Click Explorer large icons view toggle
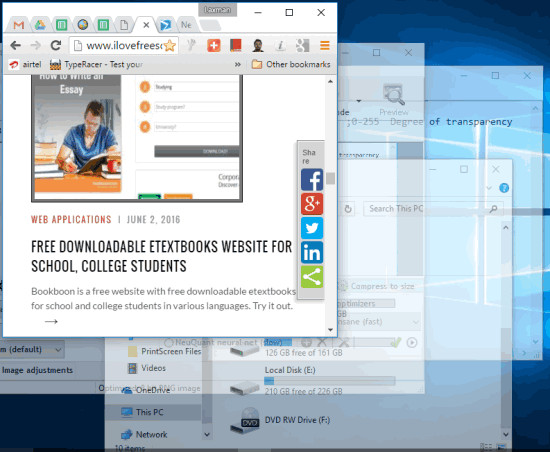 [502, 447]
